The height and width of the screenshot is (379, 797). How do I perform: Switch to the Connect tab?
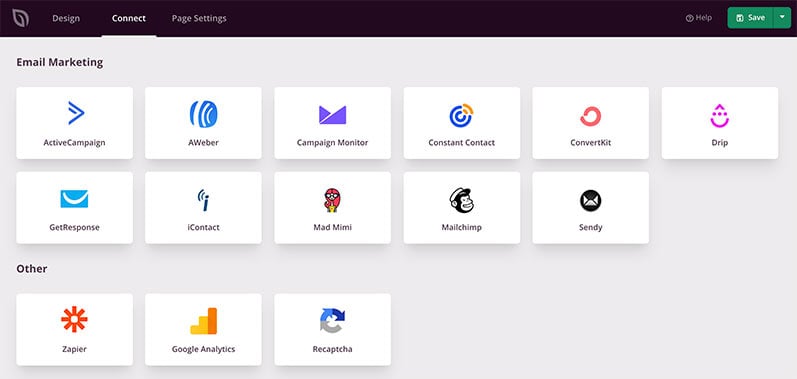coord(129,18)
